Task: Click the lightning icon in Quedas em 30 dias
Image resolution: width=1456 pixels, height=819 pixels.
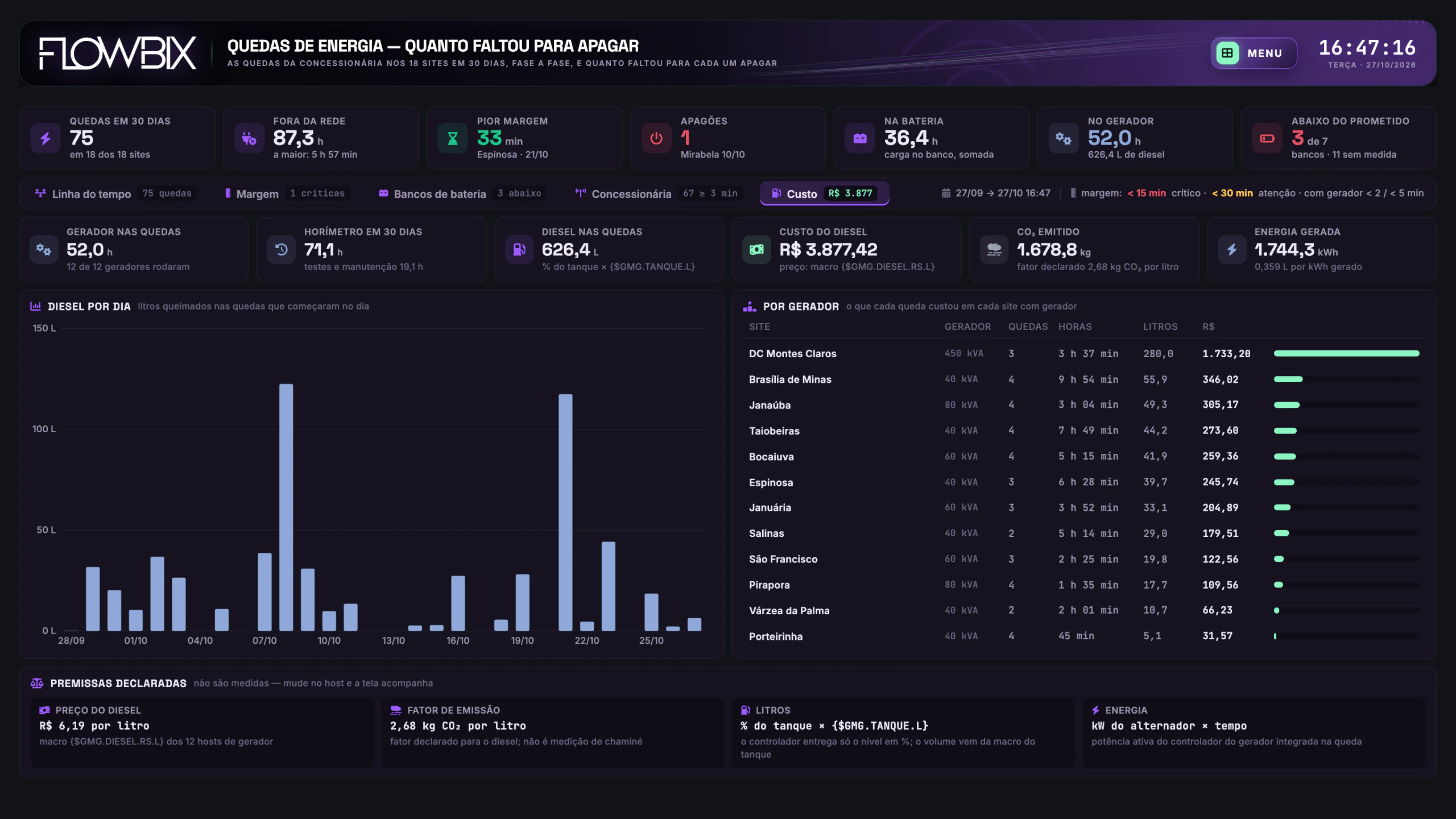Action: click(45, 138)
